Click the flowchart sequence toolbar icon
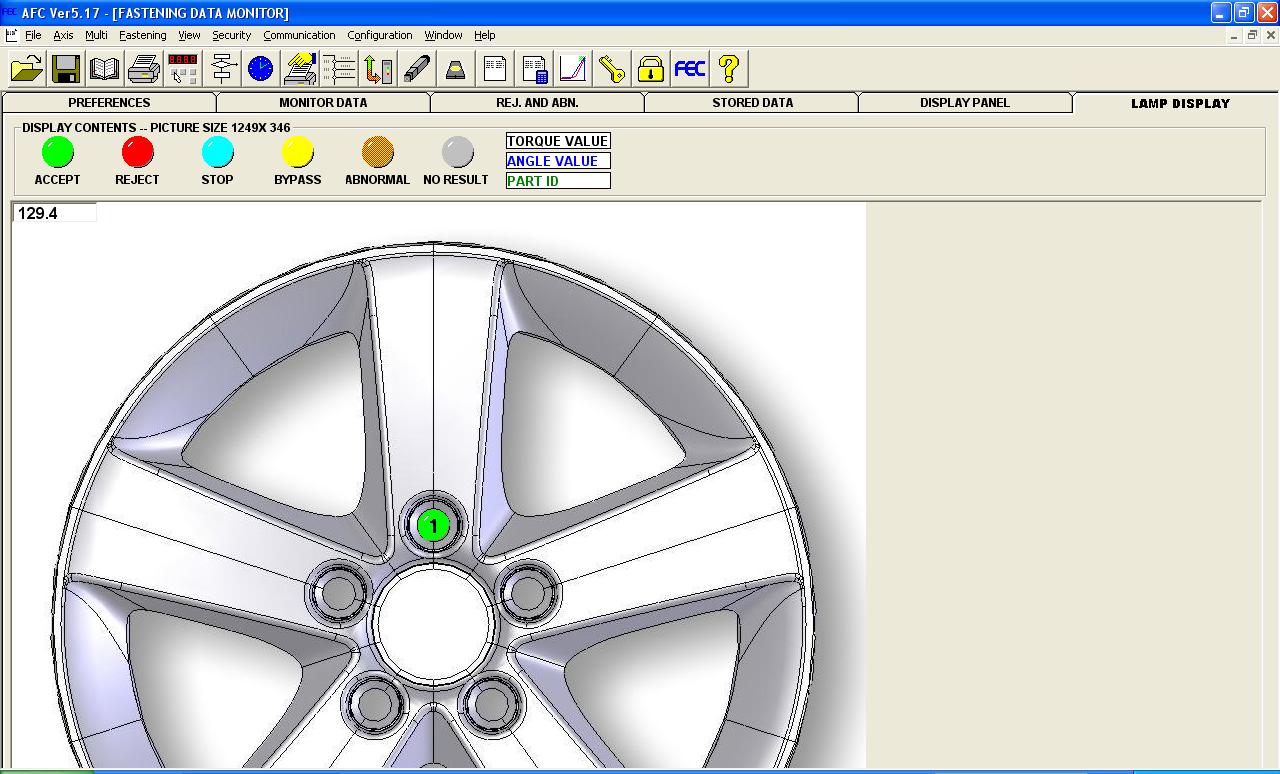This screenshot has height=774, width=1280. click(x=222, y=69)
